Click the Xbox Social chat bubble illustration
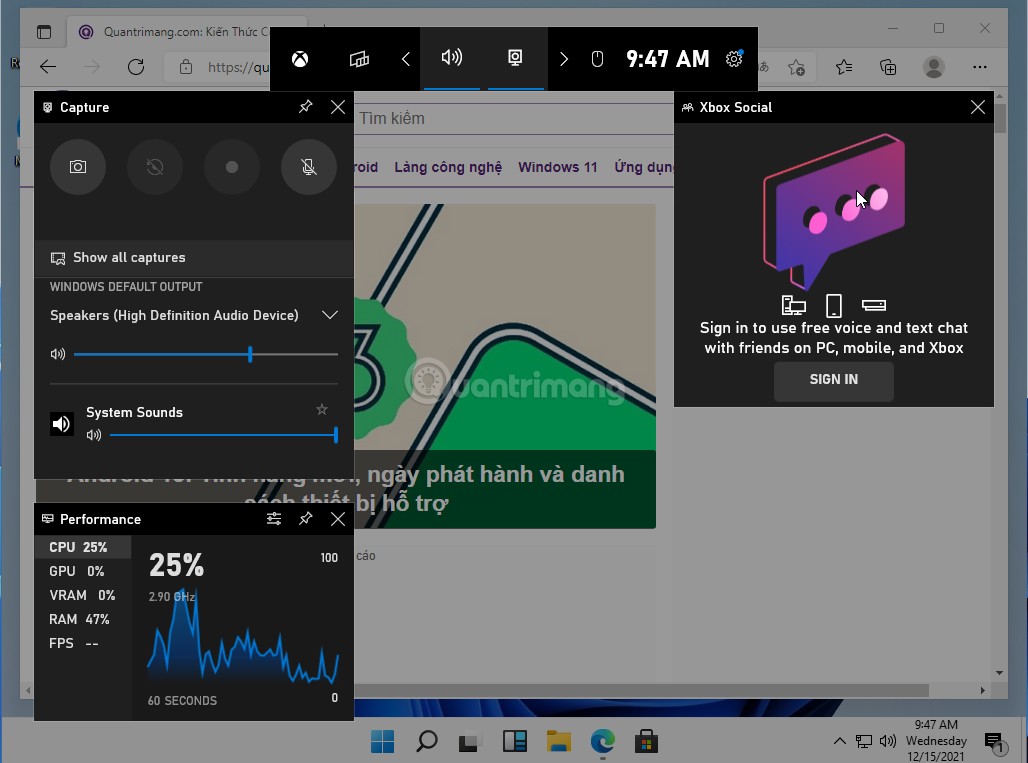 tap(833, 211)
